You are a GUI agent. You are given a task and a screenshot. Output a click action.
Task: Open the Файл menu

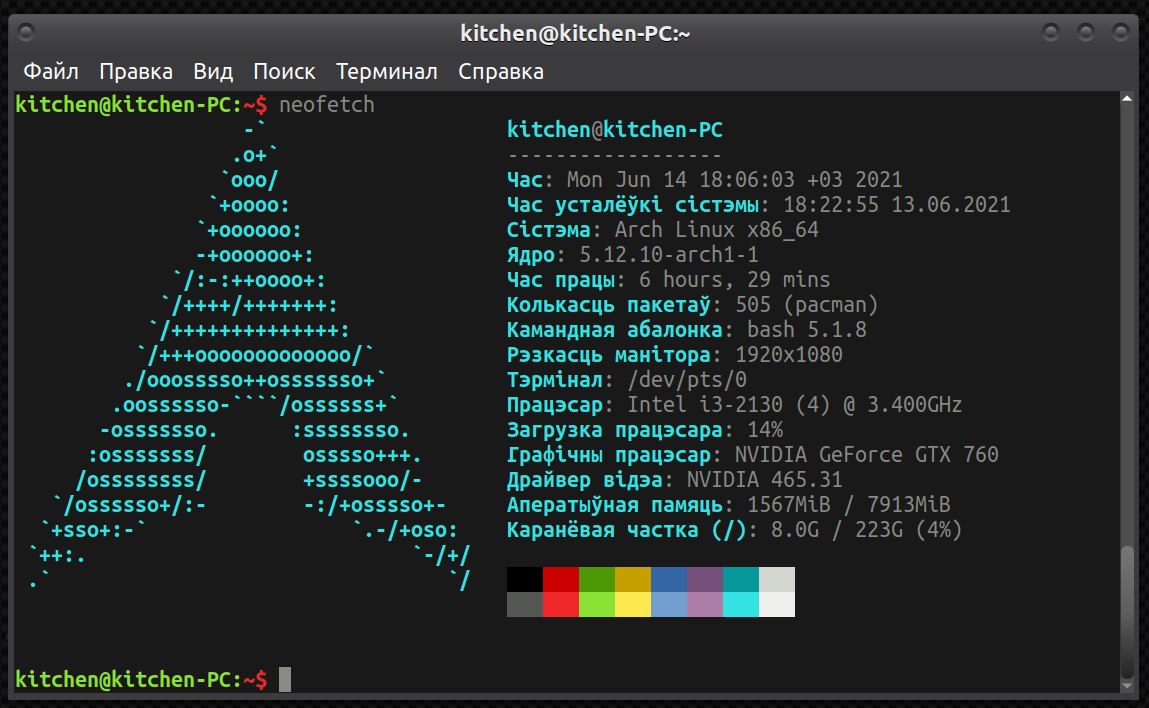pyautogui.click(x=51, y=71)
